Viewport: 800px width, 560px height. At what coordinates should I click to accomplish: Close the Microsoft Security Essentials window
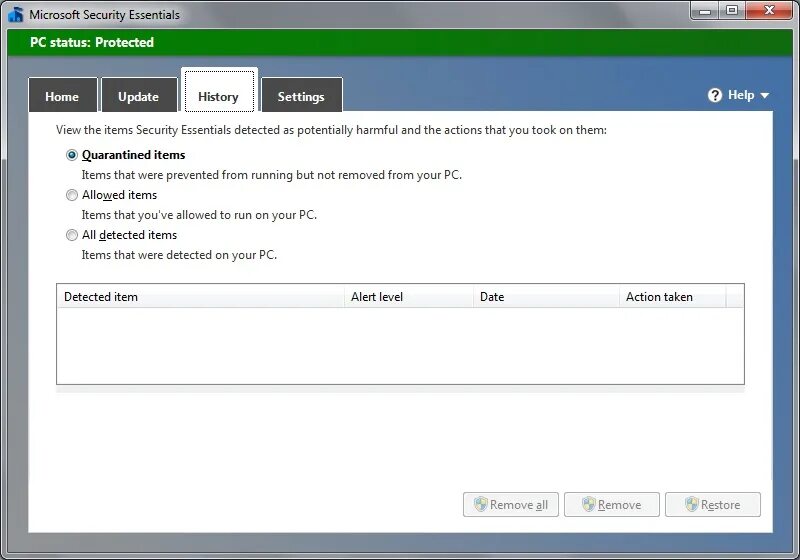[x=769, y=11]
